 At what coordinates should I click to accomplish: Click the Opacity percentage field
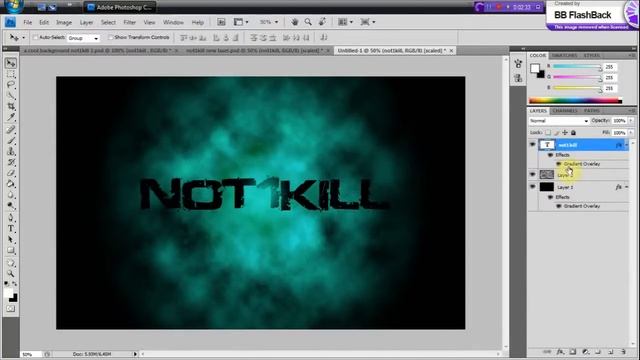[619, 121]
